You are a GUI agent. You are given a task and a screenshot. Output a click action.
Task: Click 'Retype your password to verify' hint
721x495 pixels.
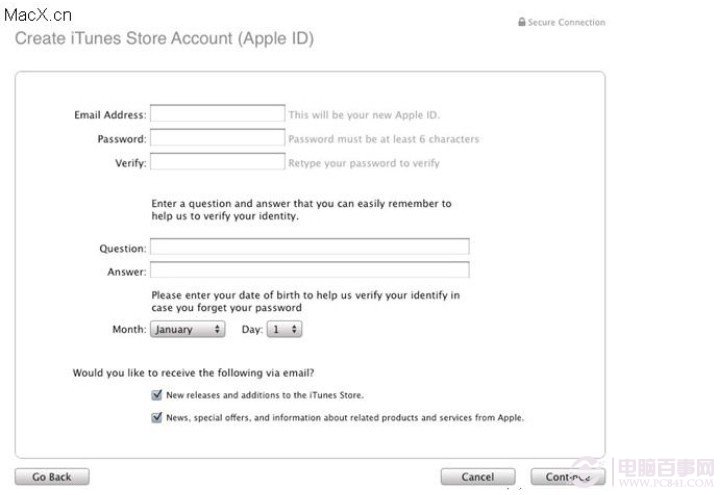(x=364, y=163)
